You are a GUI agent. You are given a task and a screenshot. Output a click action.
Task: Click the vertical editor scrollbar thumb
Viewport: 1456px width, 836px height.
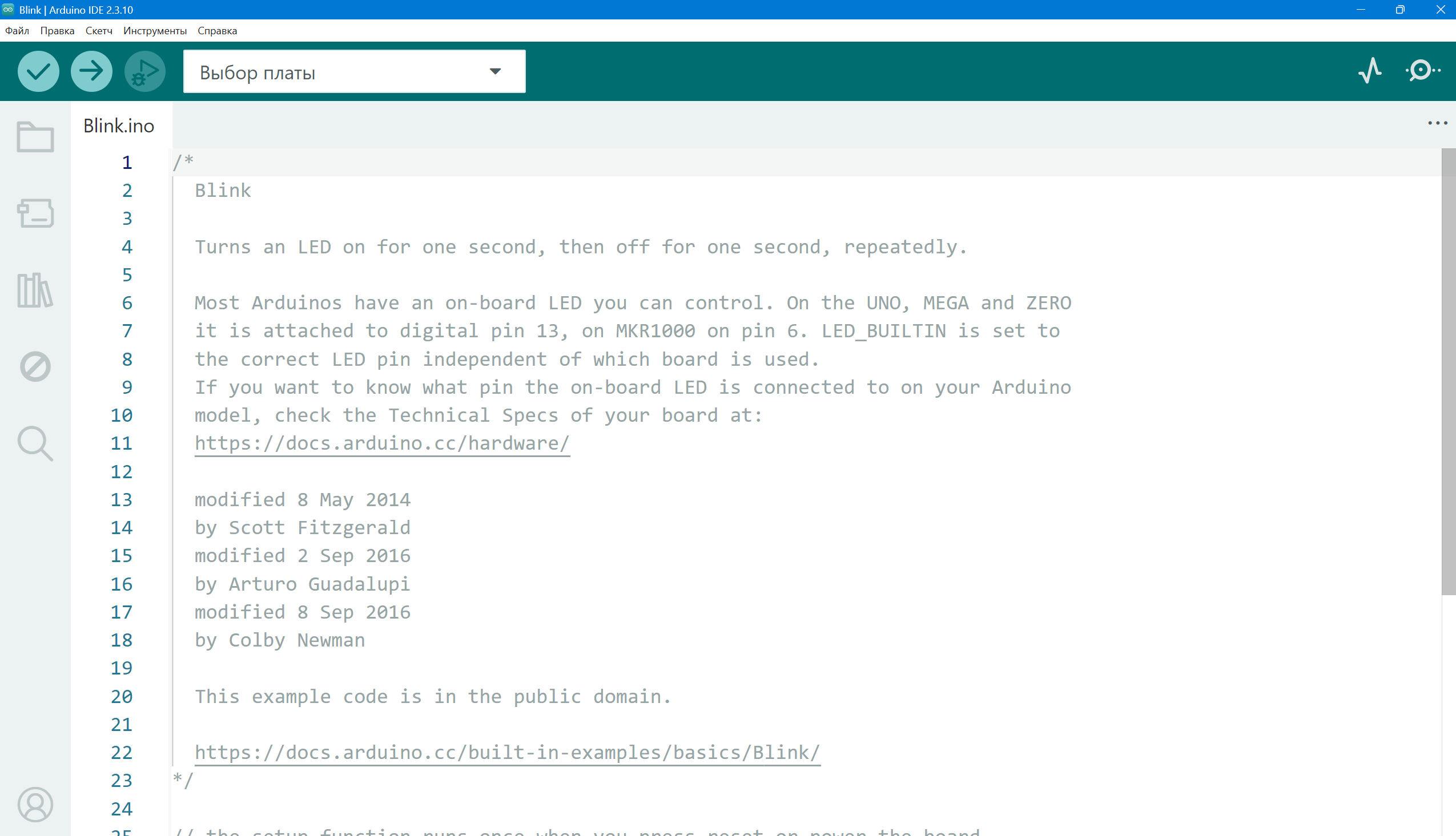[1448, 372]
